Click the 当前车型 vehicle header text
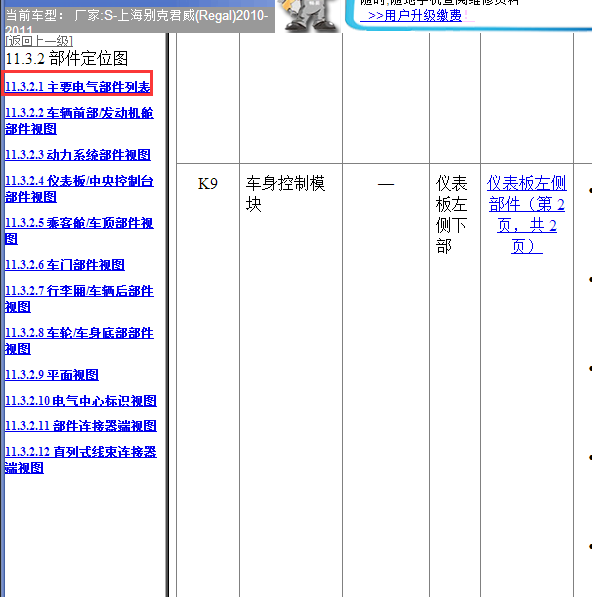Viewport: 592px width, 597px height. [137, 22]
